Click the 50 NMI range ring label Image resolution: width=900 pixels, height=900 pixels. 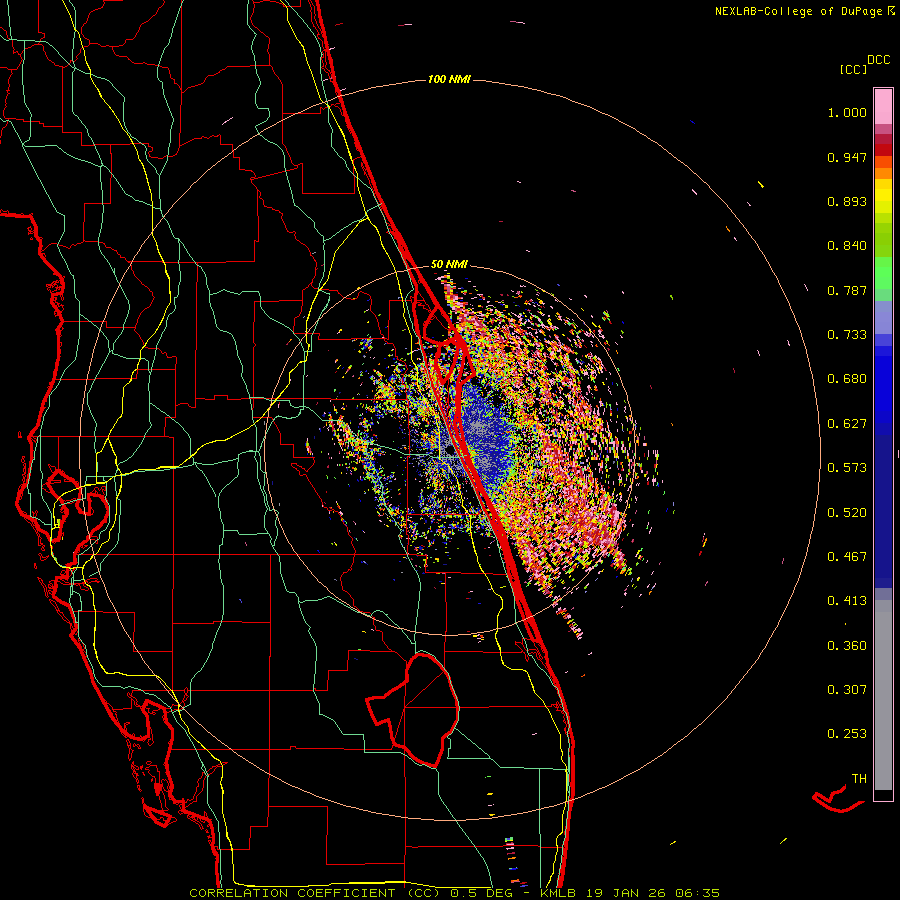click(449, 264)
